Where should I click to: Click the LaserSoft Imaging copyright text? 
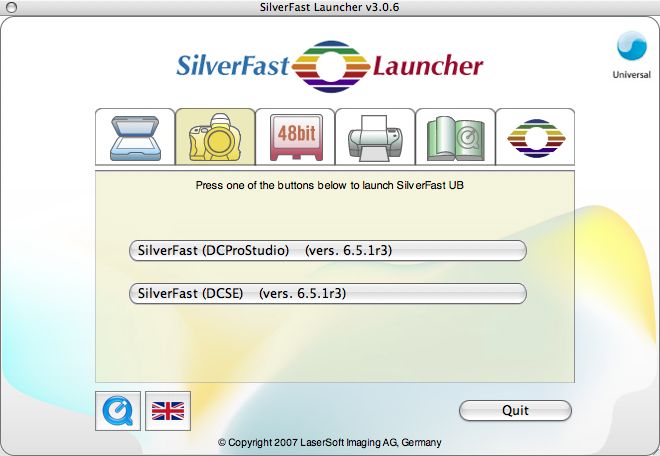click(x=329, y=442)
